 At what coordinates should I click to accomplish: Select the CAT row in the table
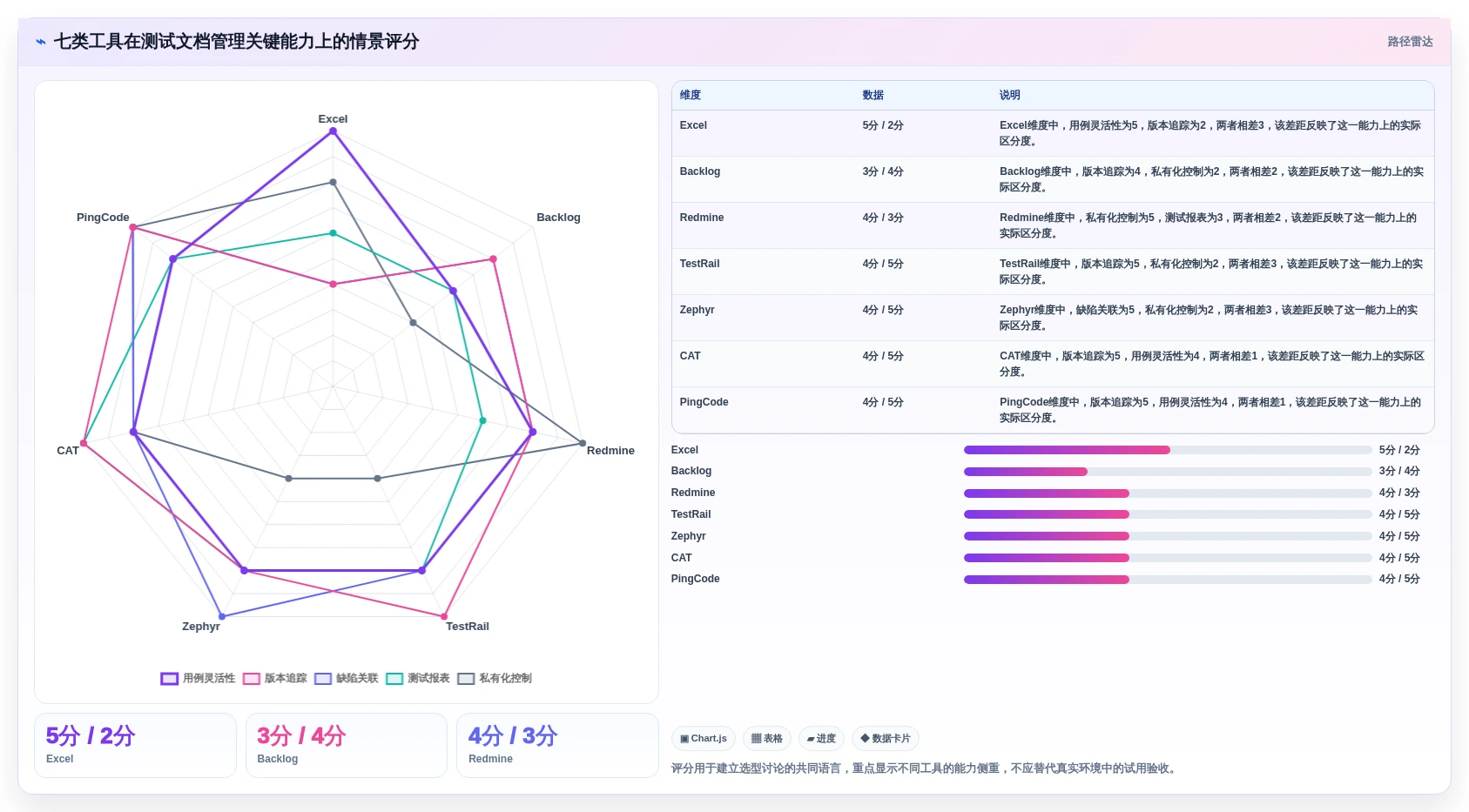(x=1053, y=364)
